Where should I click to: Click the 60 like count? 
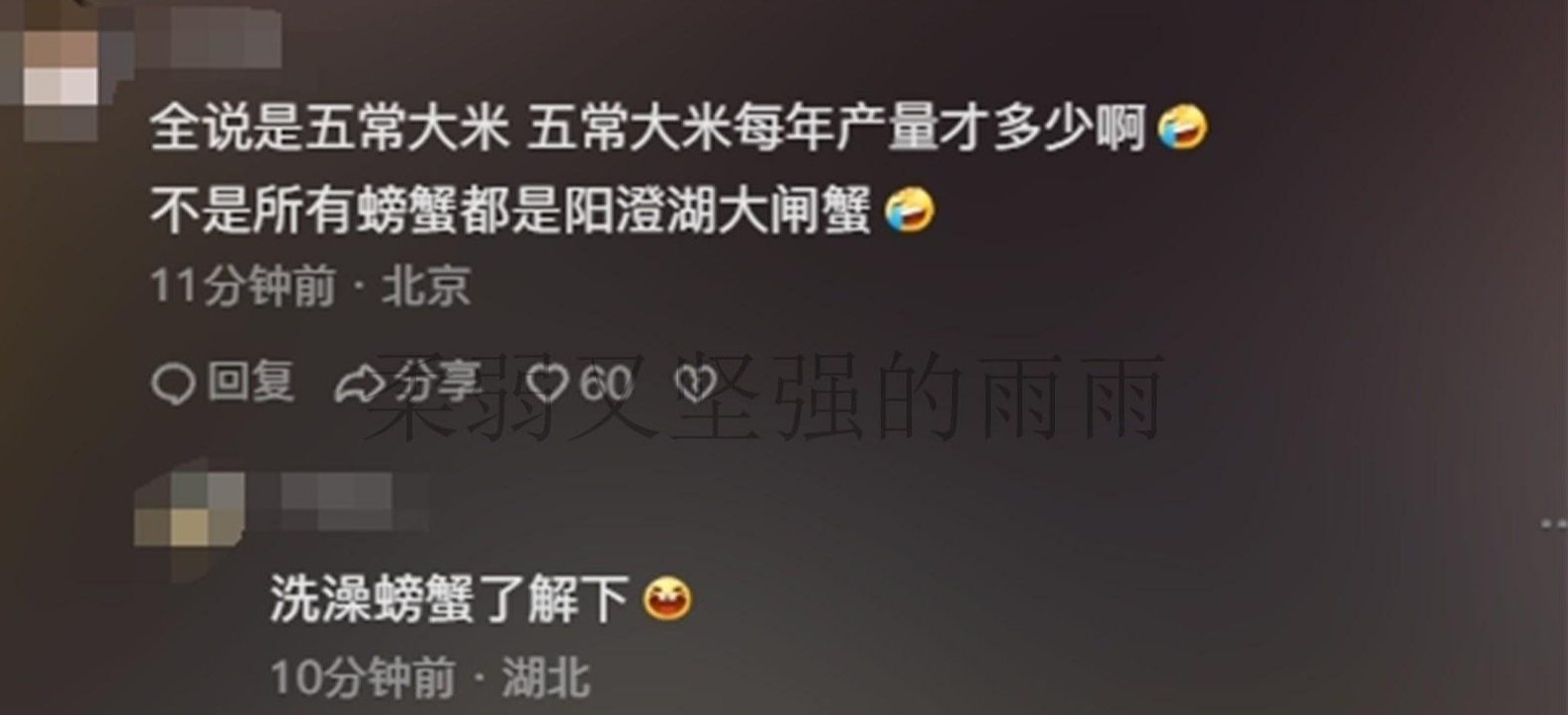pyautogui.click(x=605, y=383)
